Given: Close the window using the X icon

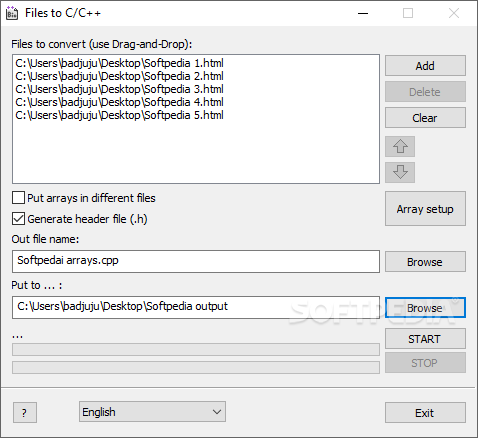Looking at the screenshot, I should (x=454, y=13).
